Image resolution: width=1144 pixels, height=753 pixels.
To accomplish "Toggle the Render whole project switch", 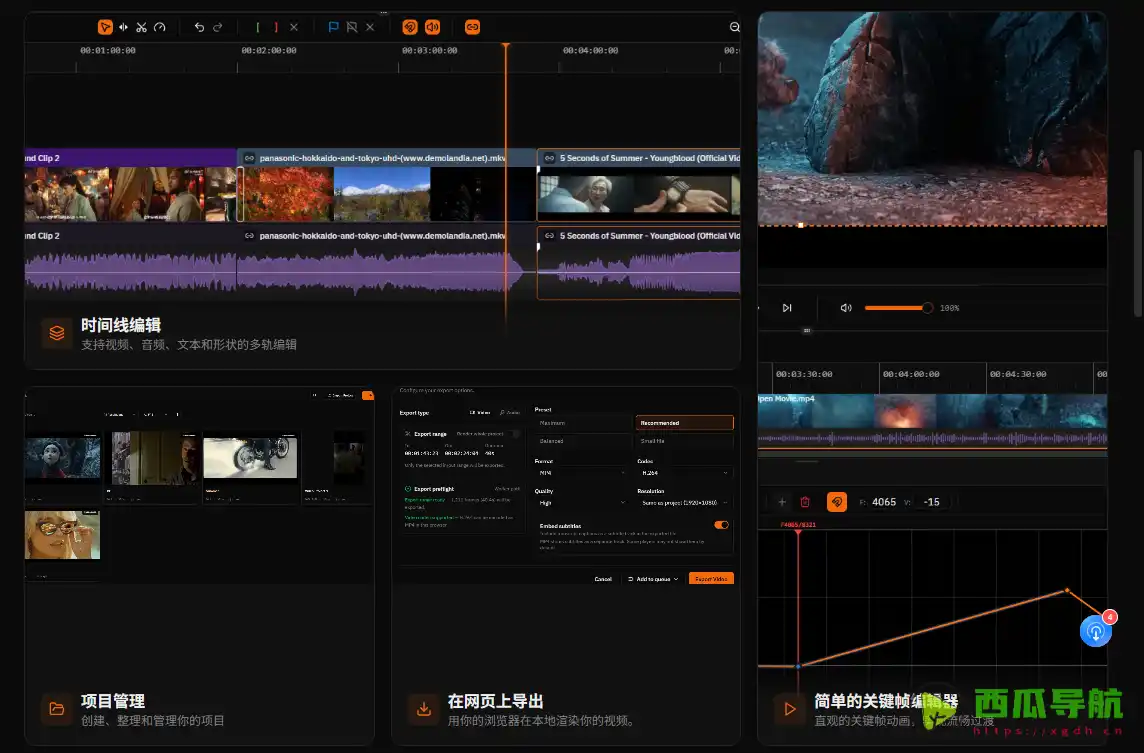I will [x=517, y=434].
